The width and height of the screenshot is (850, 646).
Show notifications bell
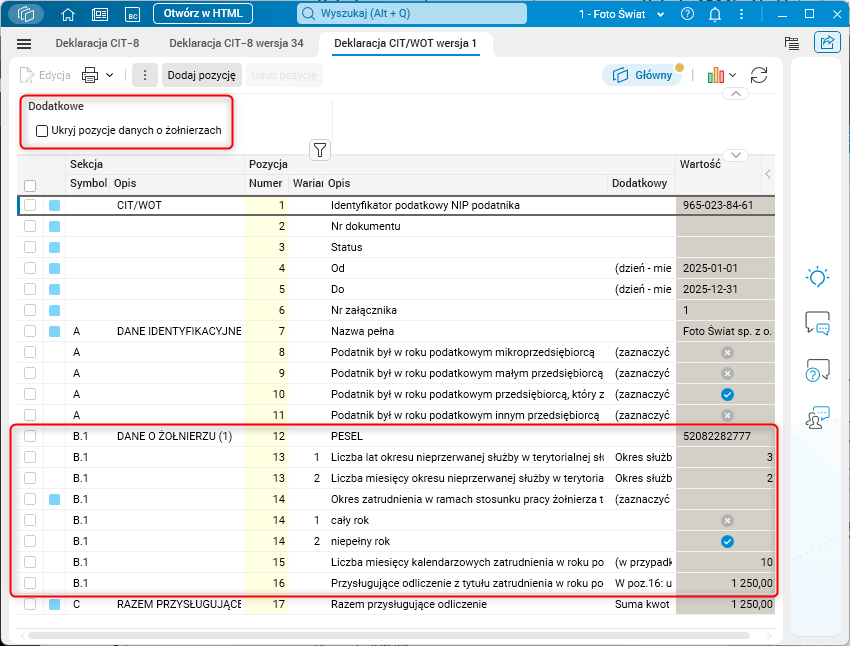[715, 14]
